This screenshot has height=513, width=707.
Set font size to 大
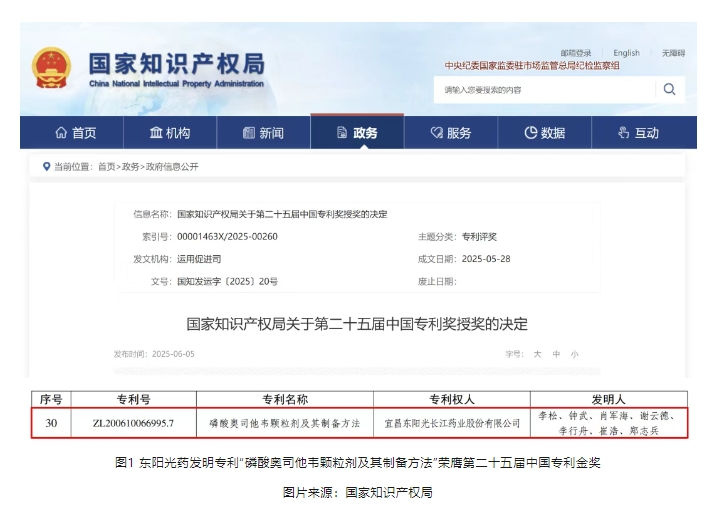point(537,354)
